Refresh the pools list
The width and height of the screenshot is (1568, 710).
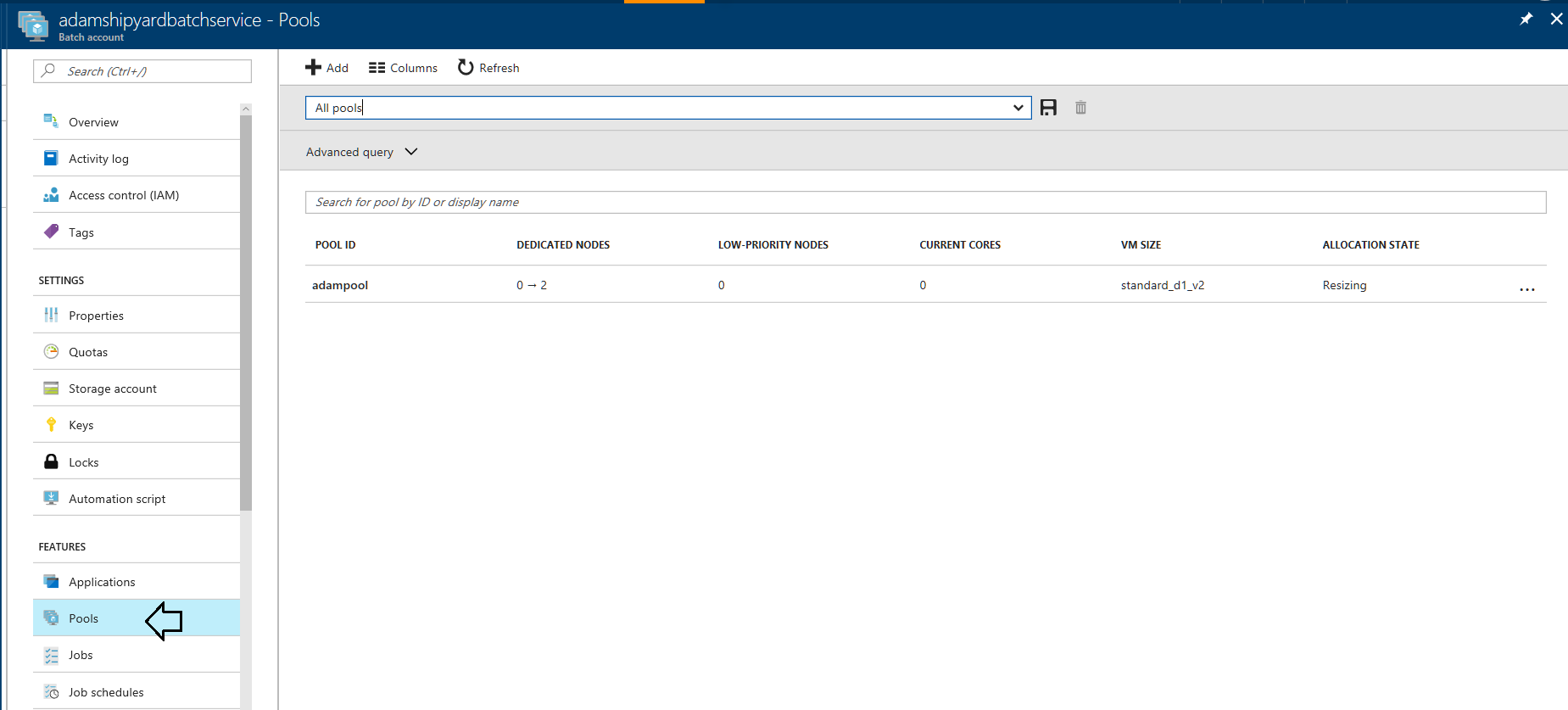(488, 68)
